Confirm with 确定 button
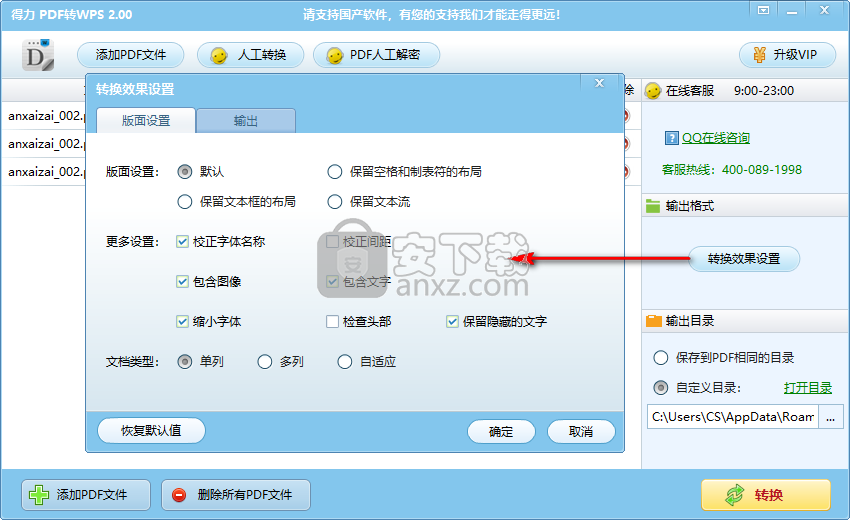 [501, 432]
